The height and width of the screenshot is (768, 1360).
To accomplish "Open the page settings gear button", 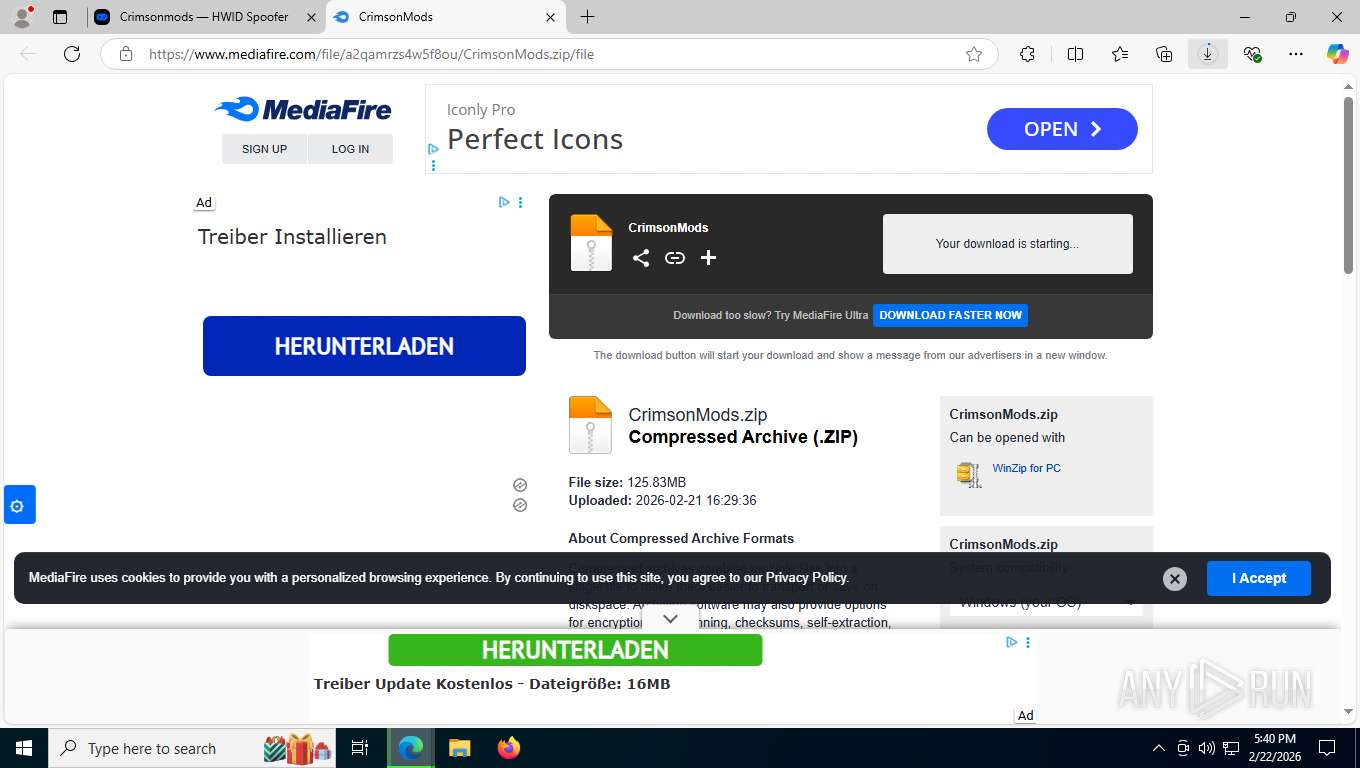I will [17, 506].
